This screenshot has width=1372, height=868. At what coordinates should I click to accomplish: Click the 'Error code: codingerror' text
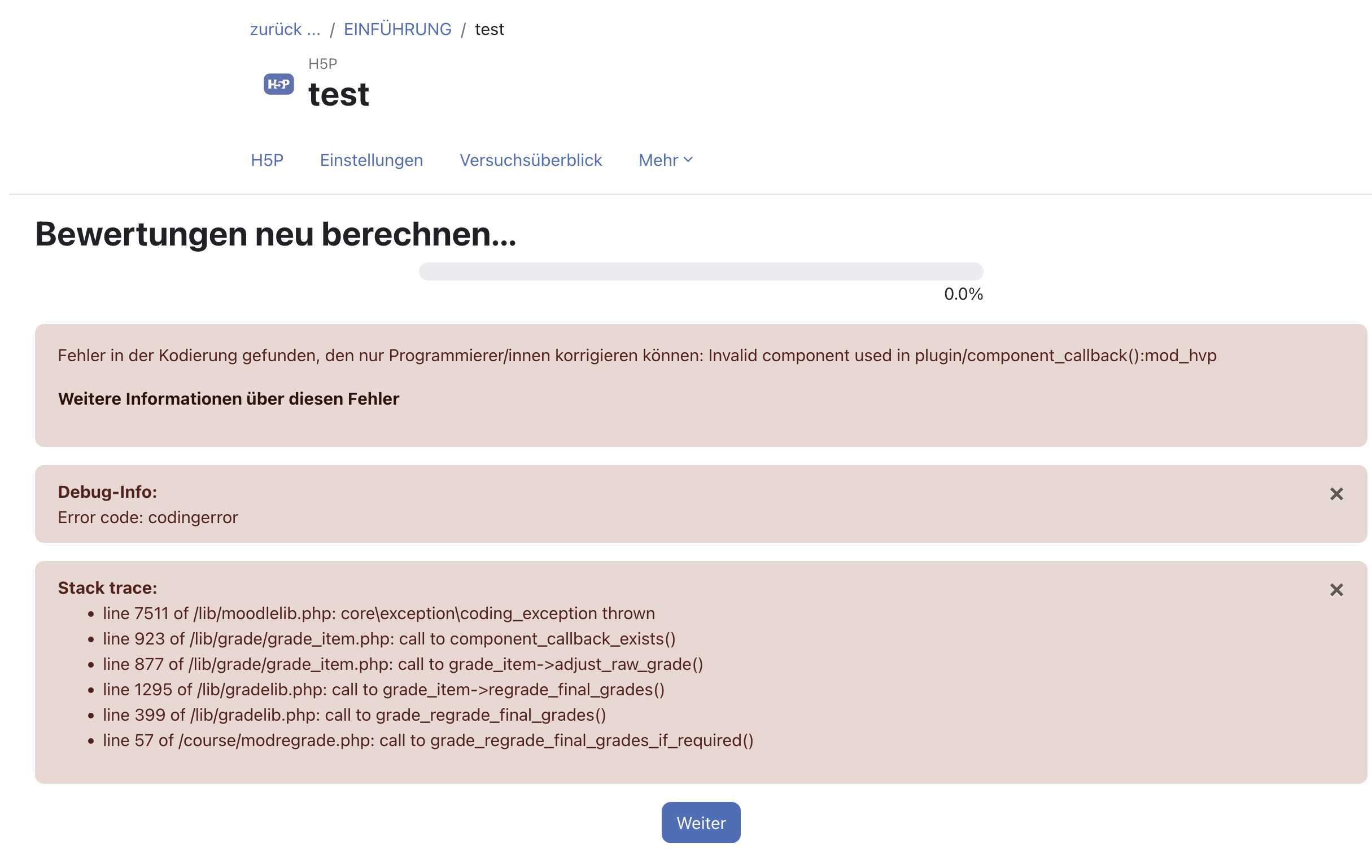pyautogui.click(x=148, y=517)
